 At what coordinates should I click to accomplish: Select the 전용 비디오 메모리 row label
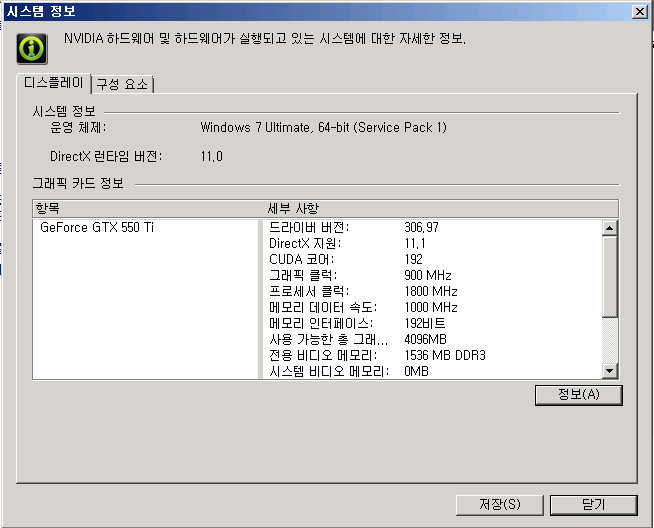coord(323,355)
